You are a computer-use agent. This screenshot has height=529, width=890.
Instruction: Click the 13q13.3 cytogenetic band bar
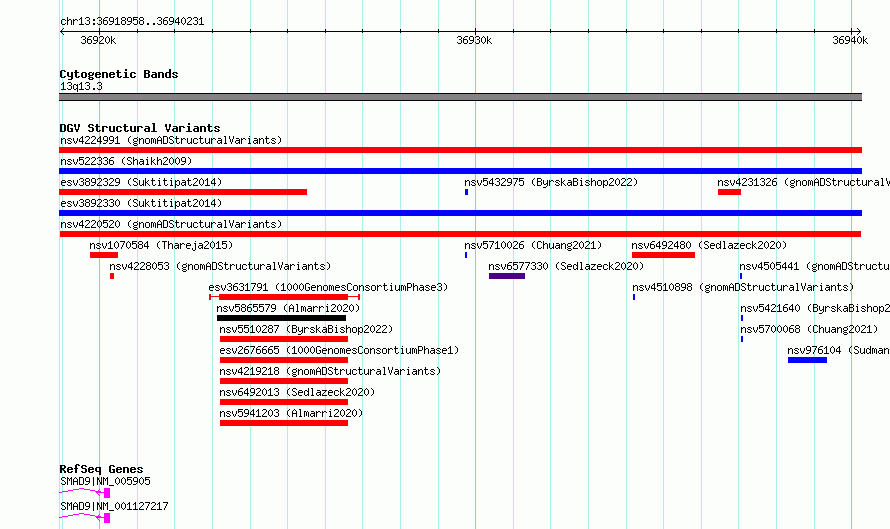460,97
